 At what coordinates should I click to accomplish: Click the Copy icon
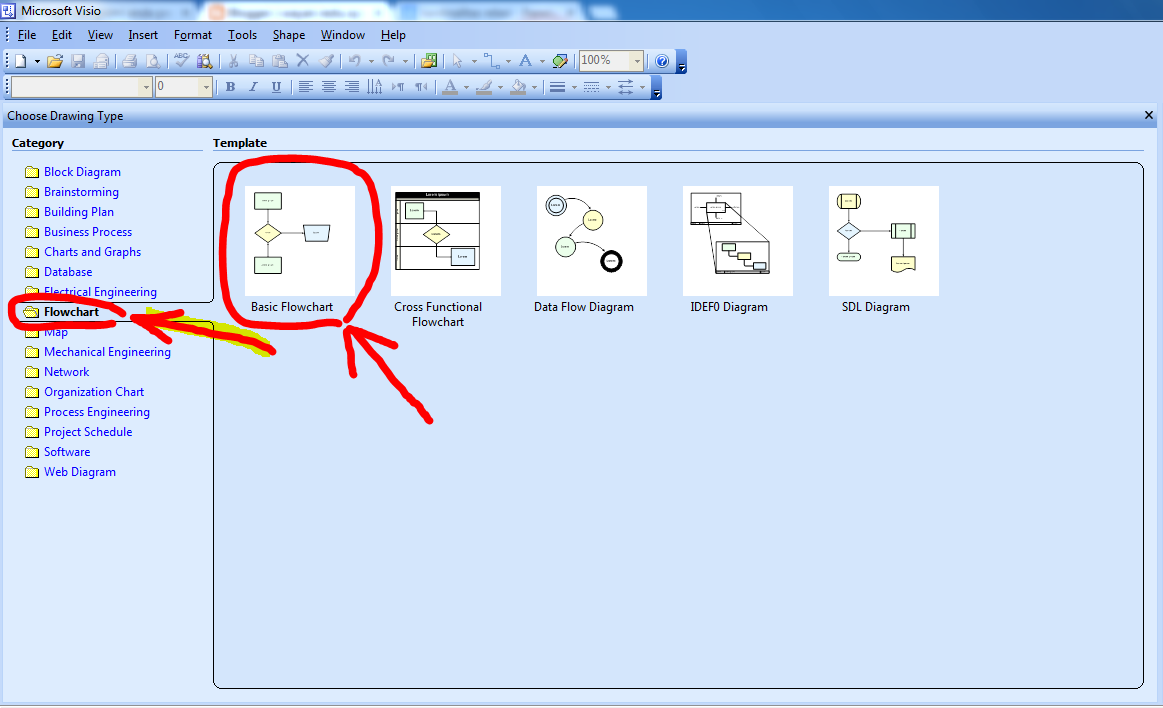pos(257,62)
